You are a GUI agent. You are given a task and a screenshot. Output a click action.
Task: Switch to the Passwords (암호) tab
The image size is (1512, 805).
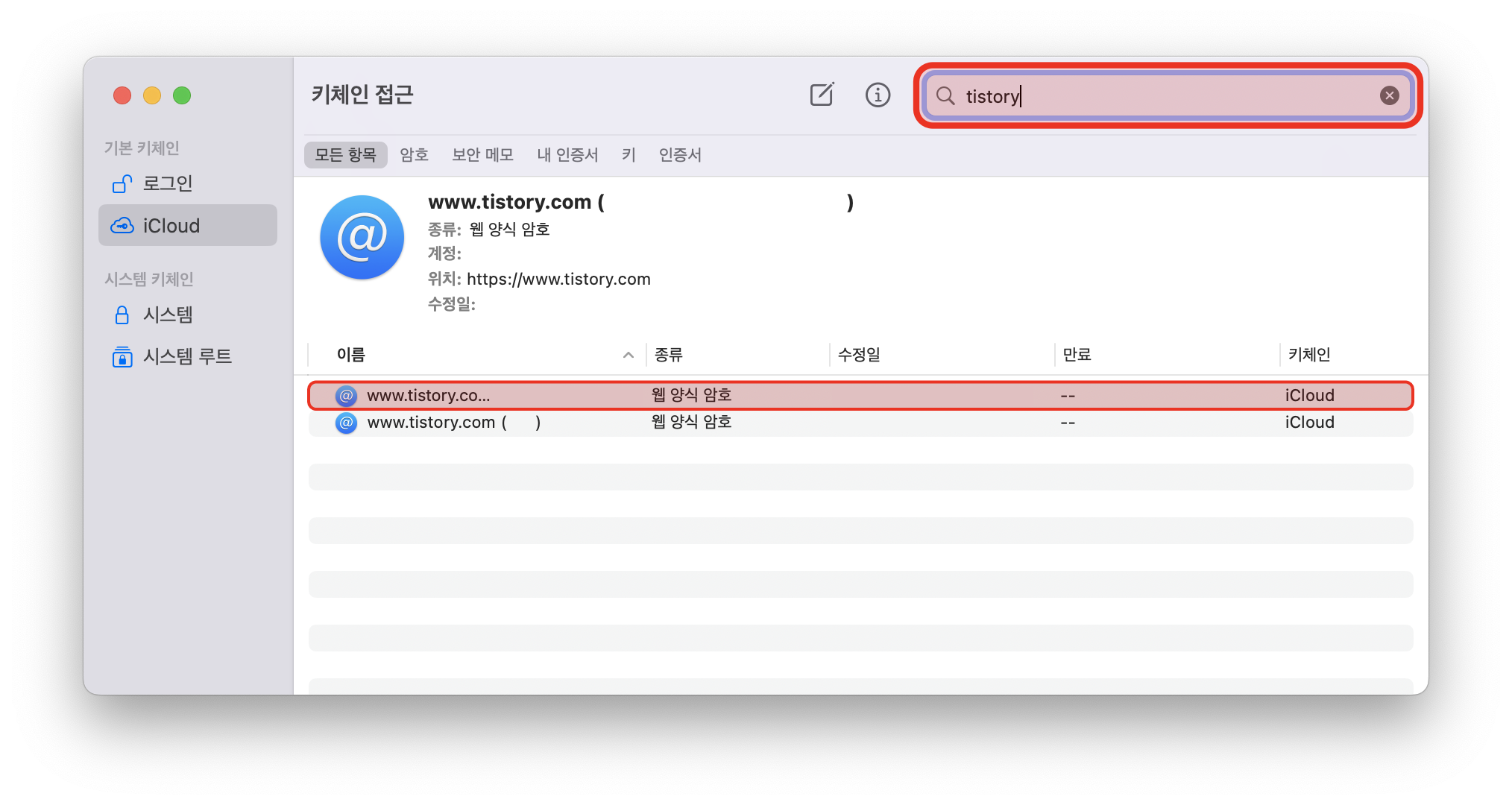click(414, 155)
